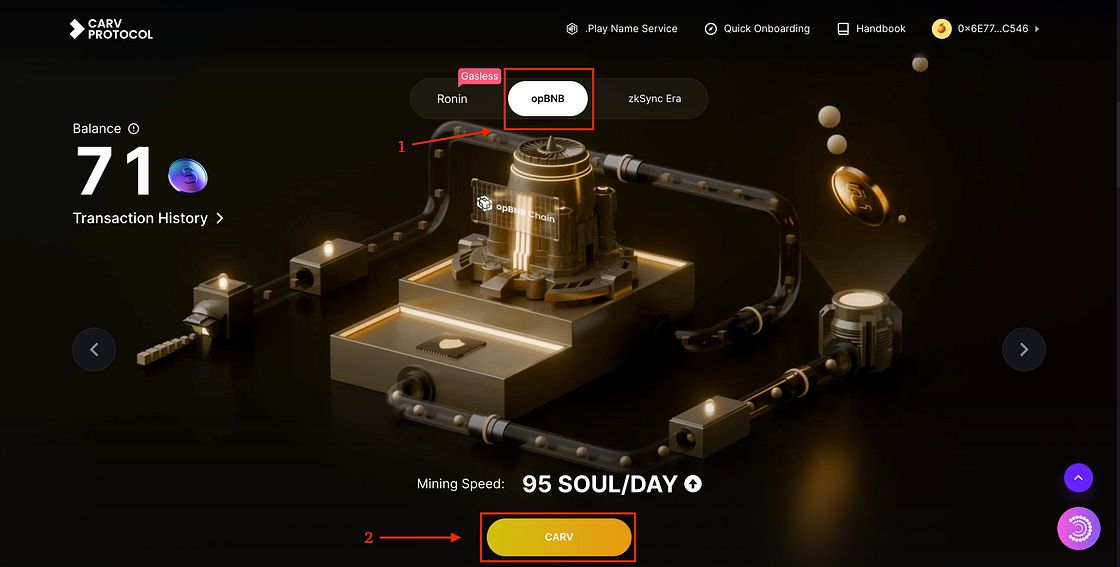Switch to the zkSync Era network
The height and width of the screenshot is (567, 1120).
pyautogui.click(x=654, y=99)
